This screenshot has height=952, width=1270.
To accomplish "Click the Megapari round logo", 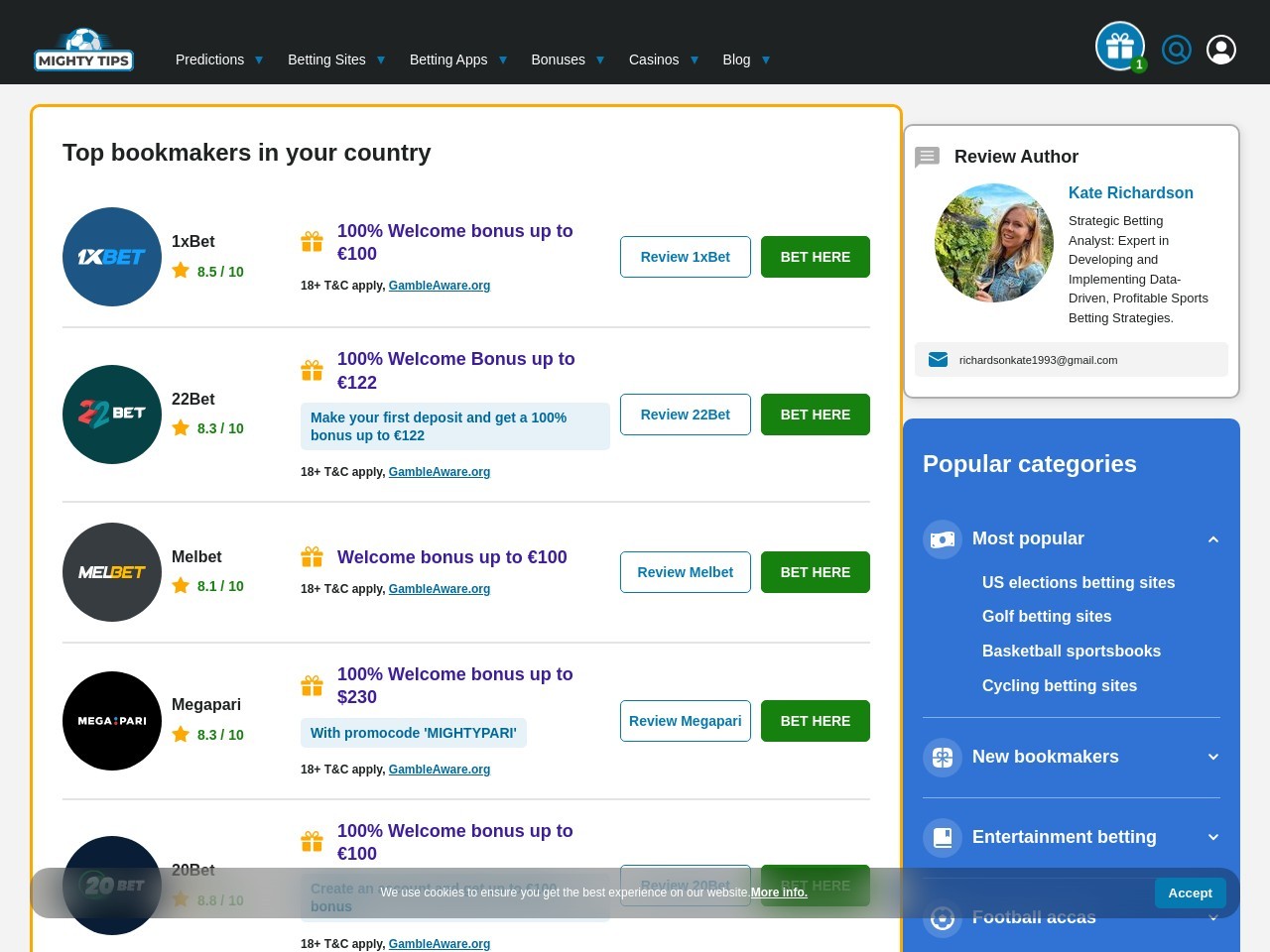I will (112, 721).
